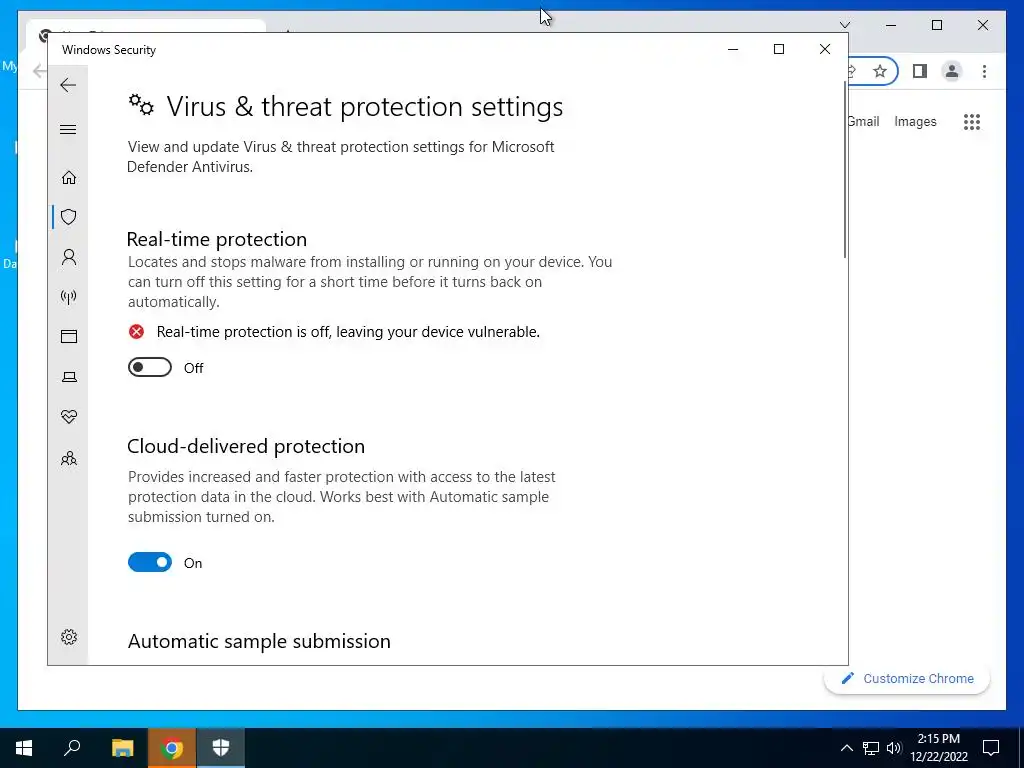Open Firewall & network protection icon
This screenshot has height=768, width=1024.
click(x=69, y=297)
